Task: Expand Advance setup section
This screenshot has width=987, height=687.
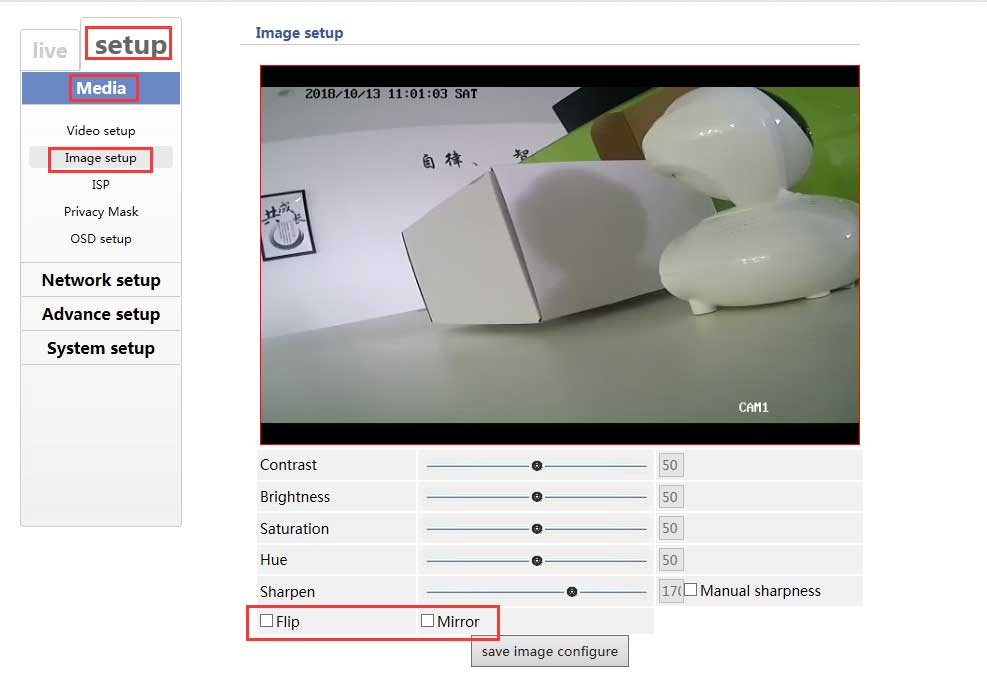Action: pyautogui.click(x=101, y=314)
